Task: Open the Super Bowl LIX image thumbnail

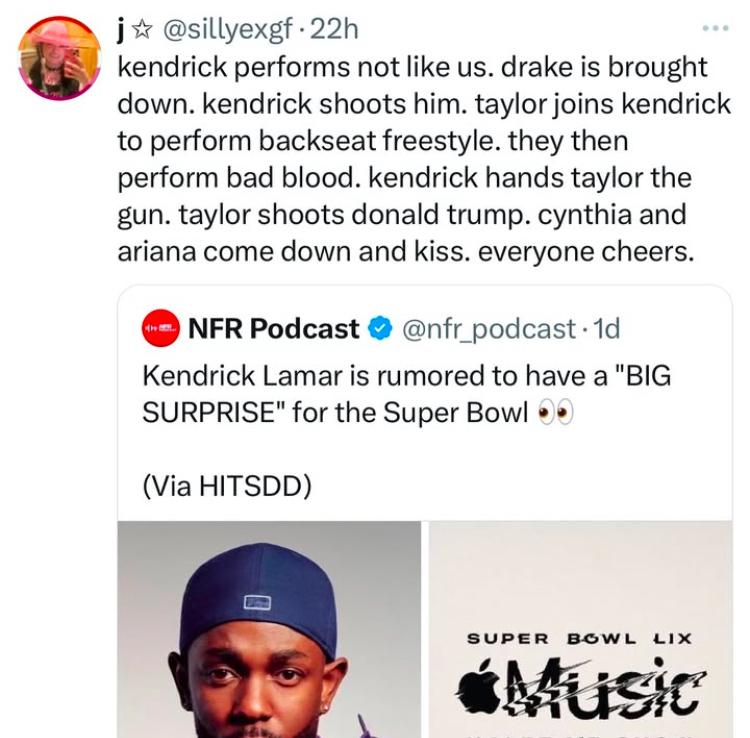Action: 581,629
